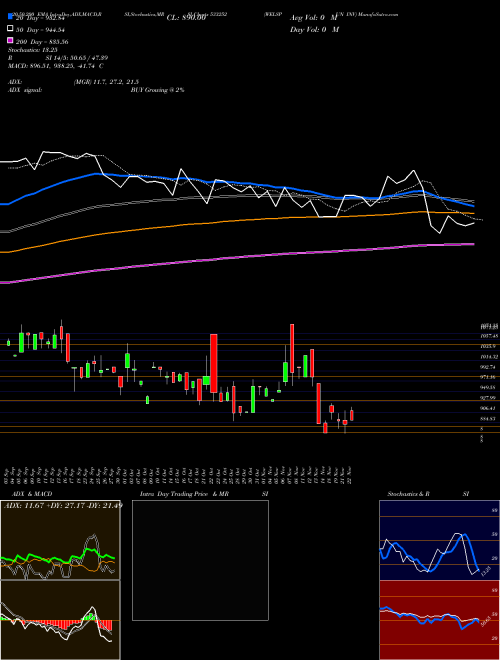Click the 1037.45 price axis label
The height and width of the screenshot is (660, 500).
pyautogui.click(x=489, y=336)
